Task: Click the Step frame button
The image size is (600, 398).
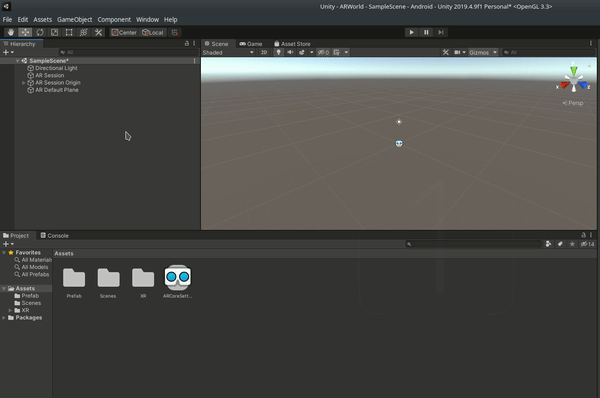Action: coord(440,33)
